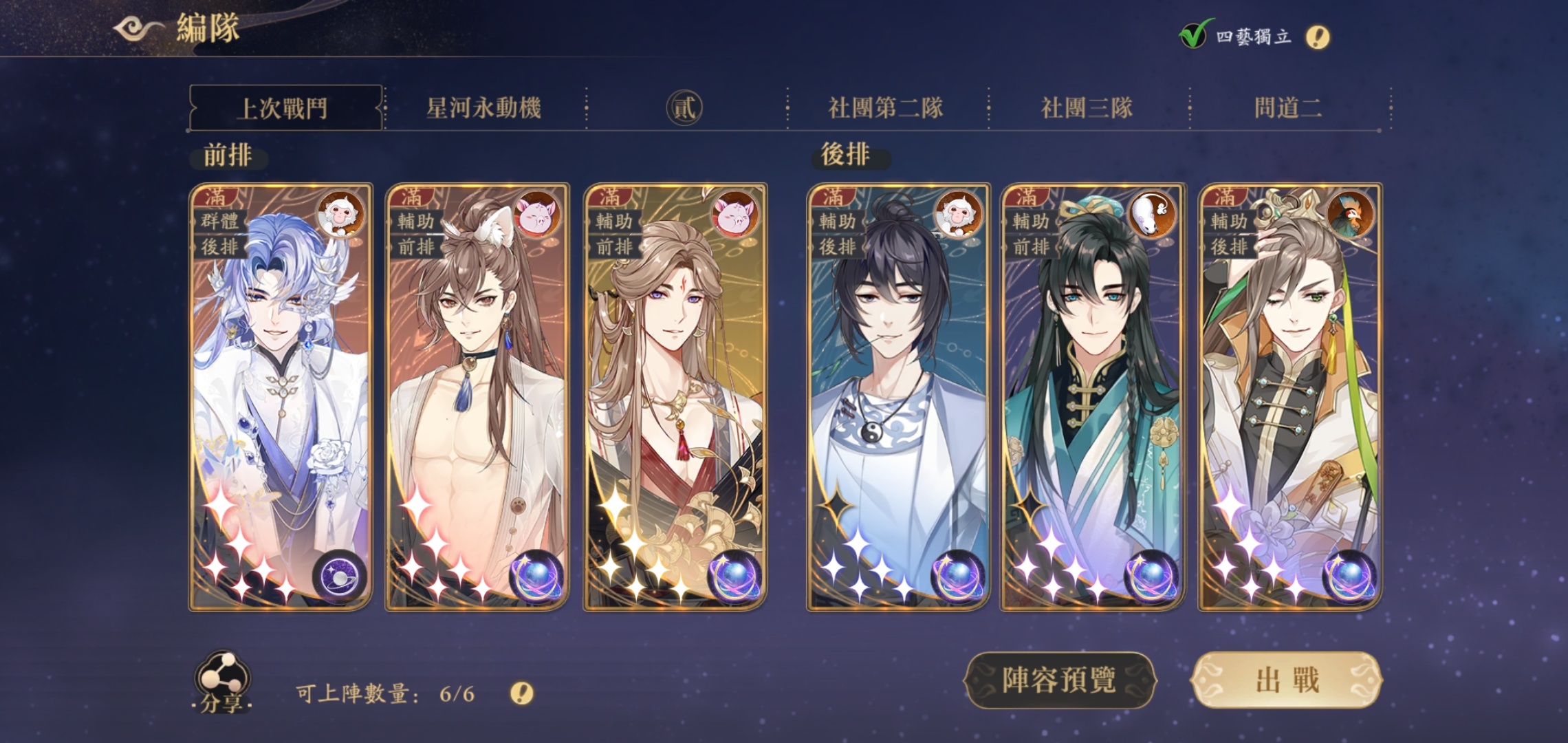Tap rooster pet icon on last card
The width and height of the screenshot is (1568, 743).
1350,214
